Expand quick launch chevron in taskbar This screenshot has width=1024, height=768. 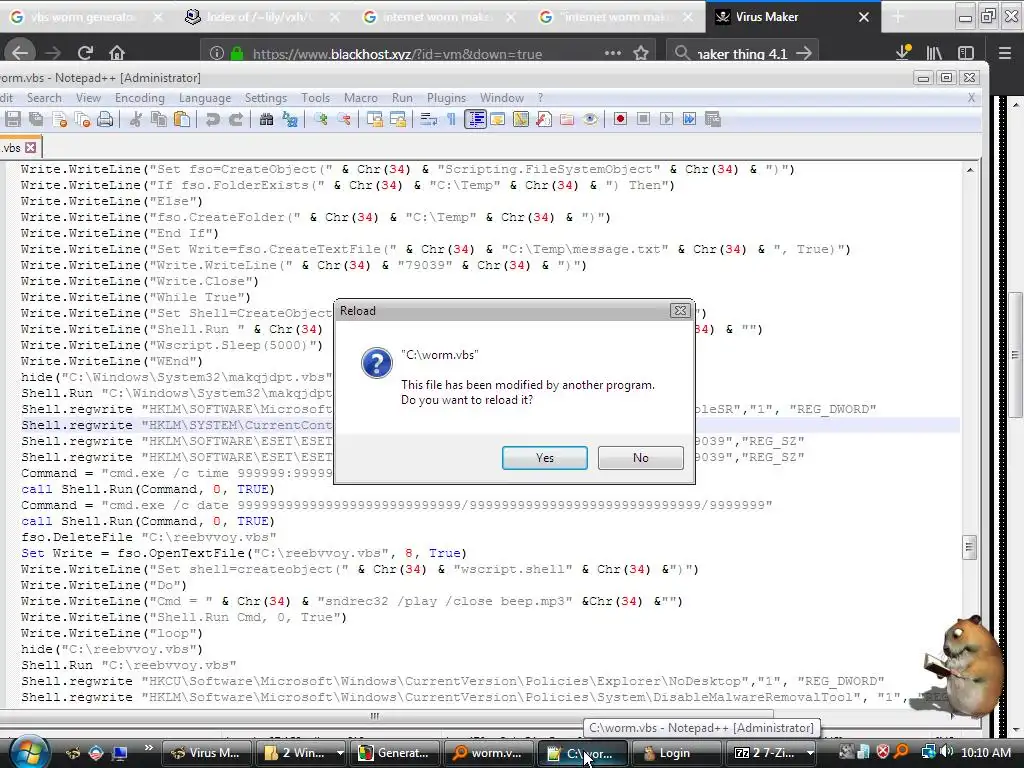tap(148, 748)
